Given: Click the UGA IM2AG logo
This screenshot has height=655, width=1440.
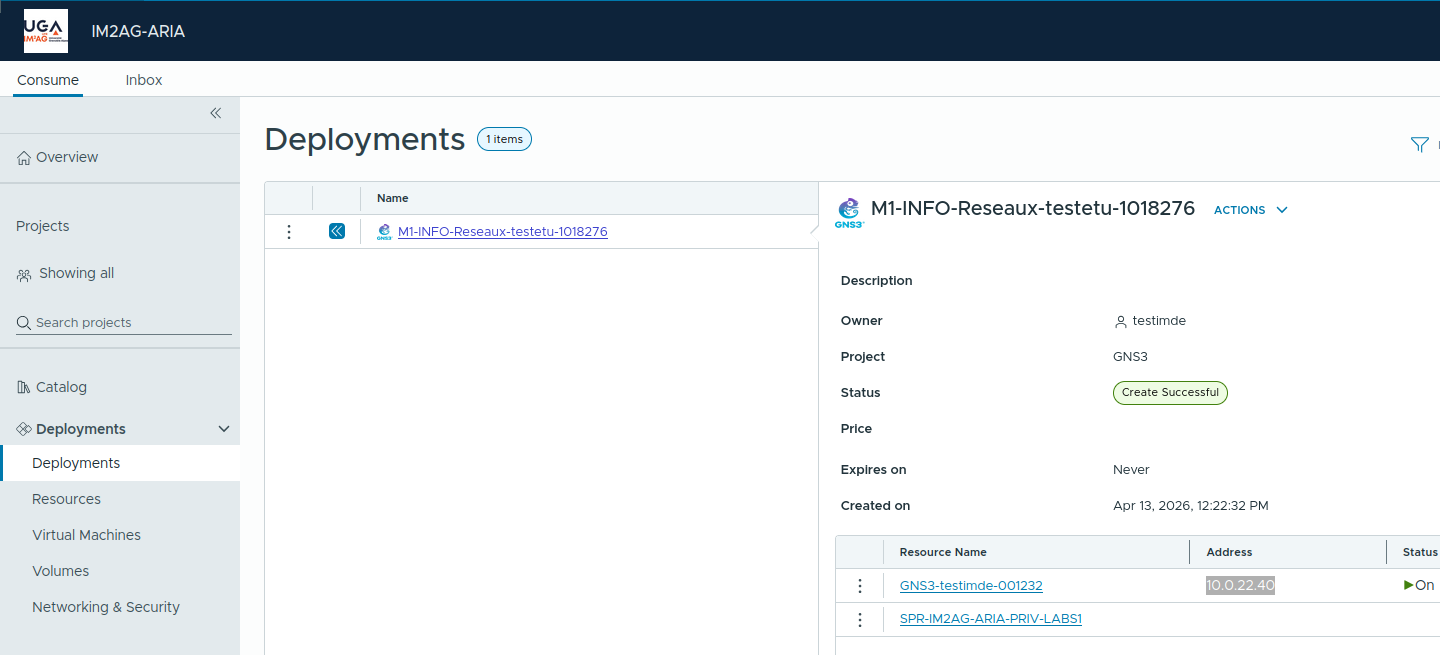Looking at the screenshot, I should [x=46, y=31].
